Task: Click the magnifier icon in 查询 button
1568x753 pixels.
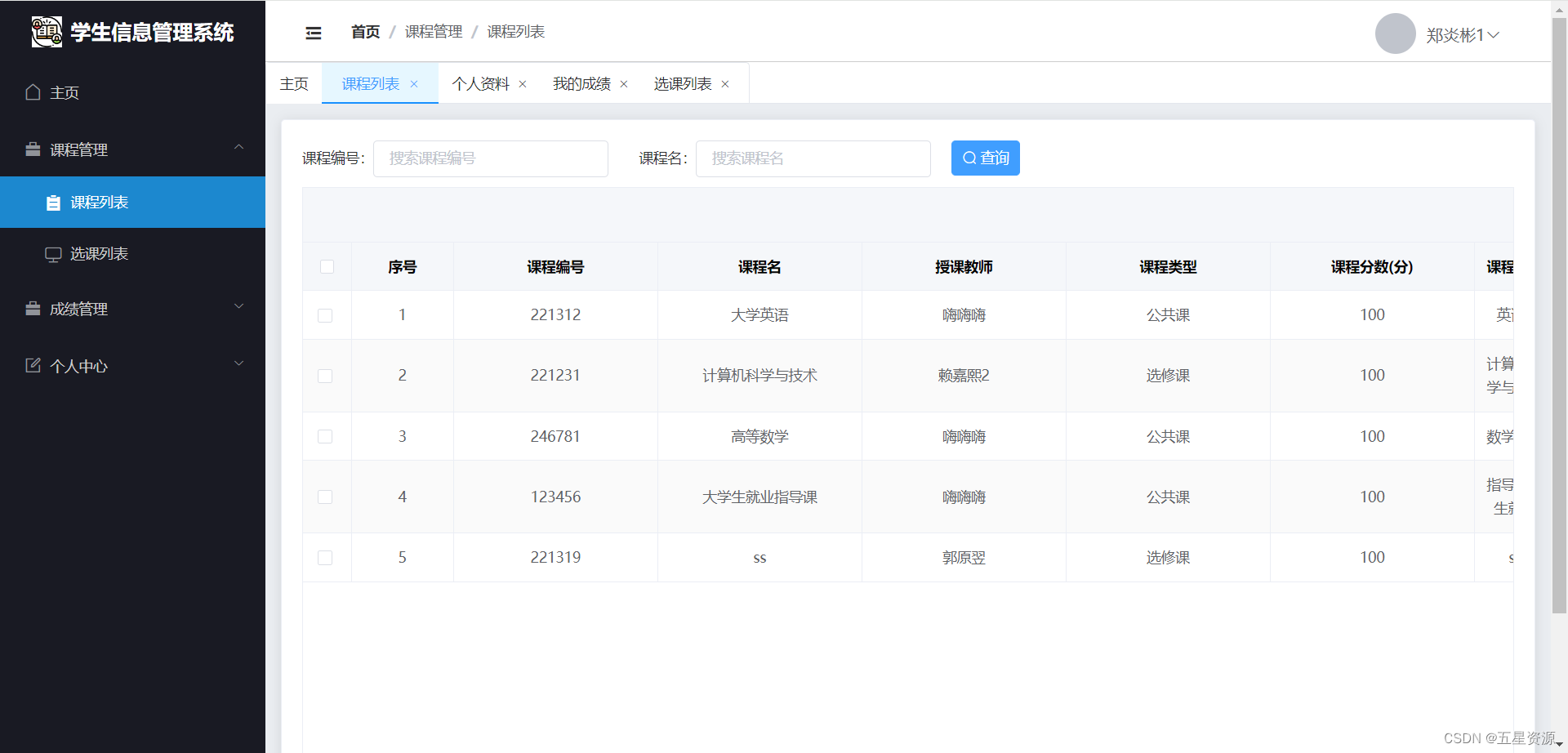Action: point(969,158)
